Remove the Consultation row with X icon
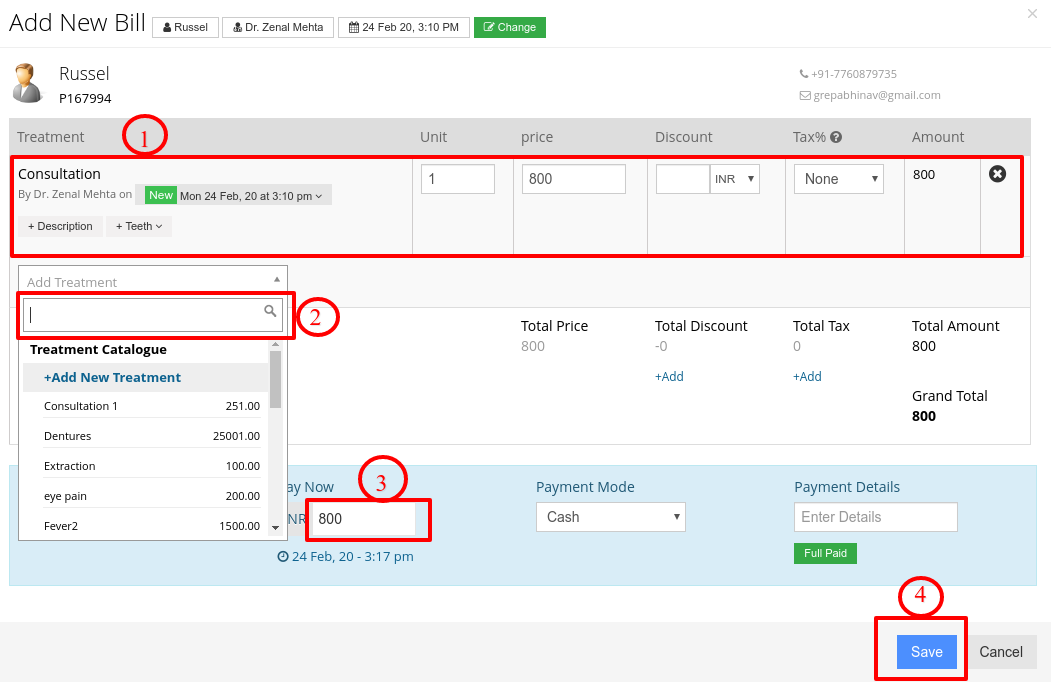 click(997, 174)
